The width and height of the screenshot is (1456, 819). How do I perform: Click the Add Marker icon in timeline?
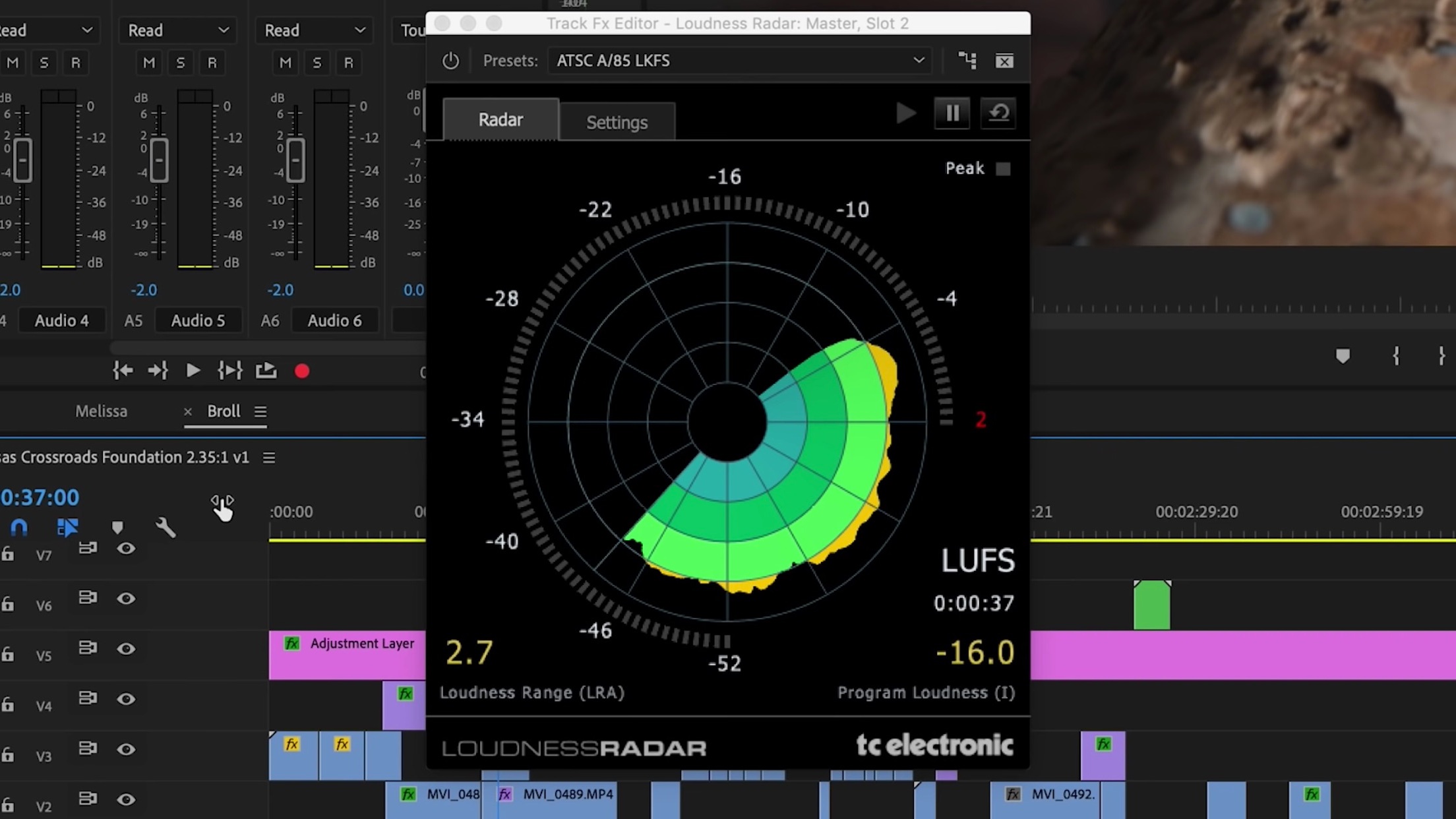[117, 528]
